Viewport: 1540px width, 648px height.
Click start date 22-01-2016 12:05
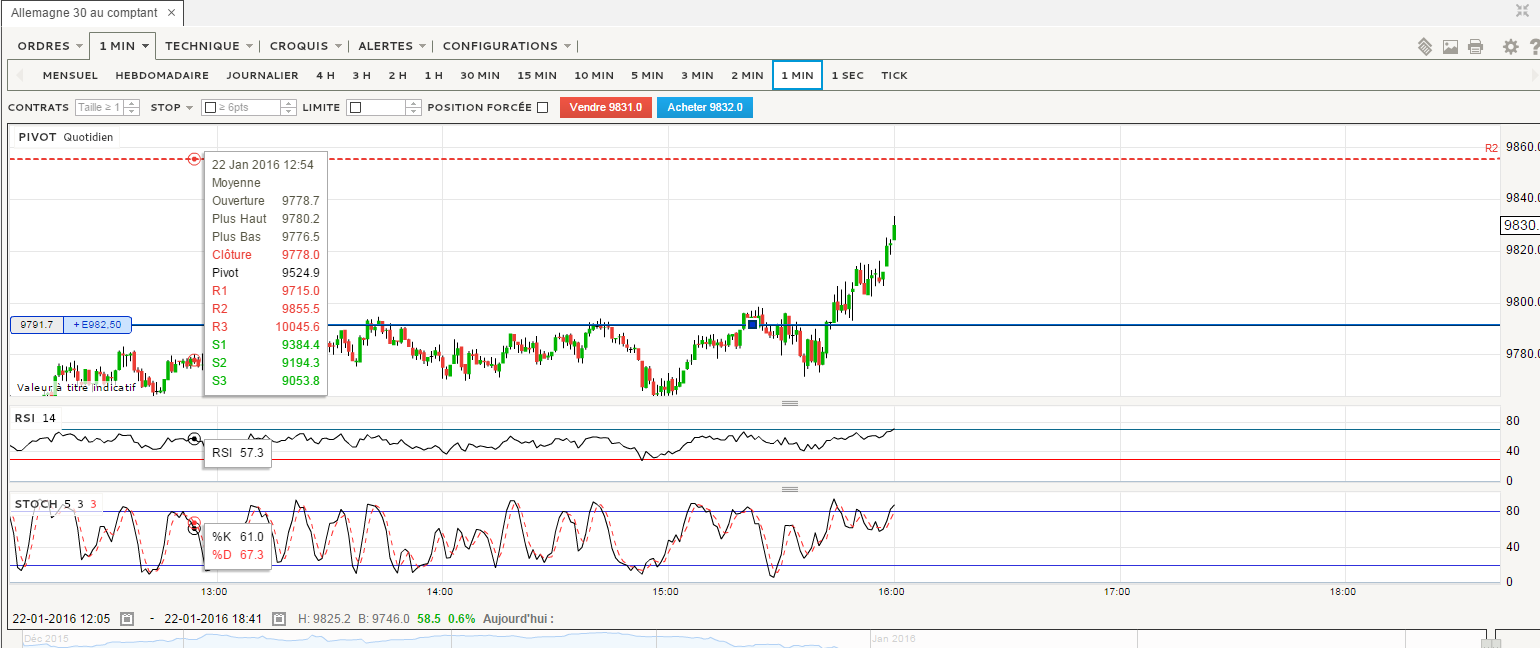coord(61,619)
